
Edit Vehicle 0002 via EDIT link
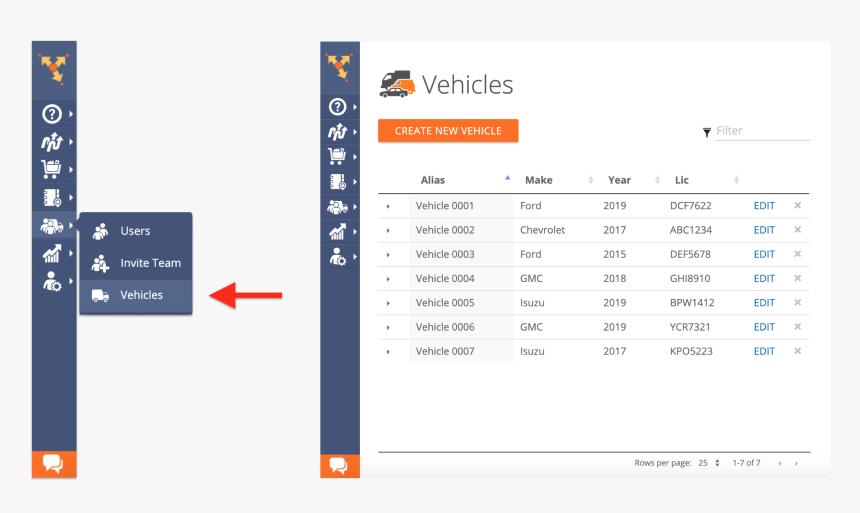pyautogui.click(x=764, y=230)
